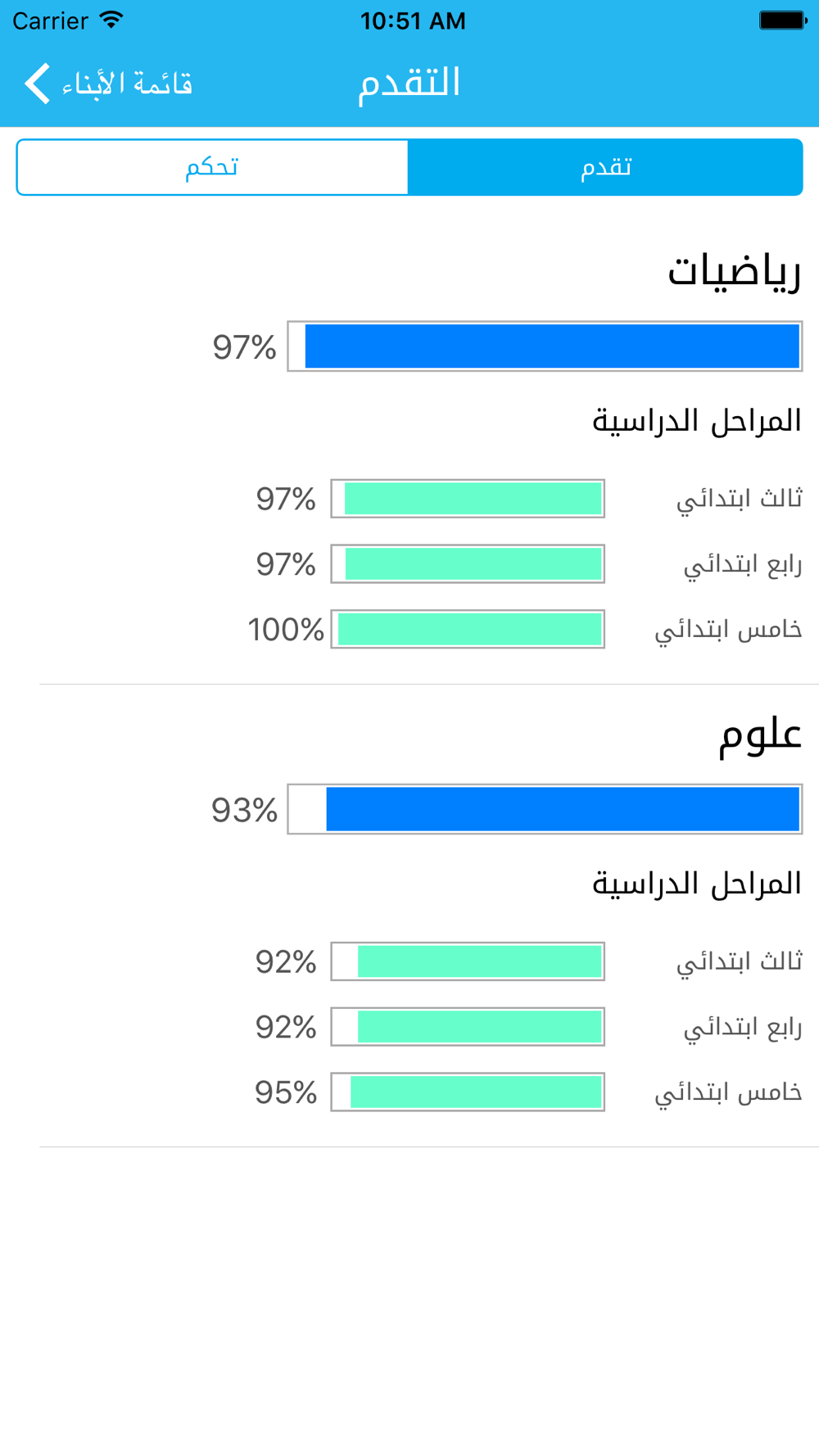Viewport: 819px width, 1456px height.
Task: Tap the math خامس ابتدائي 100% progress bar
Action: (x=468, y=629)
